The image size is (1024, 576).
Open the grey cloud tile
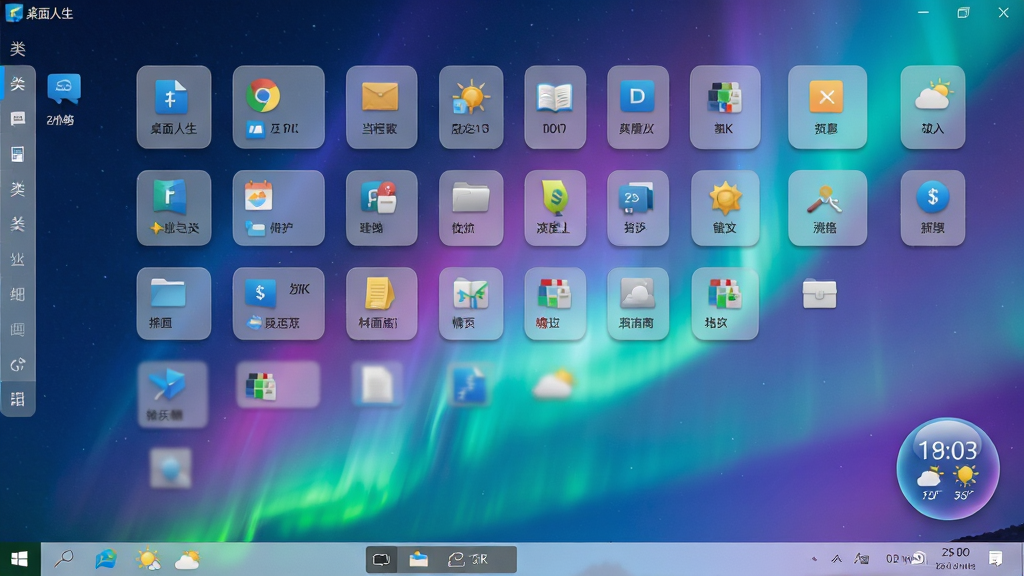pos(637,303)
